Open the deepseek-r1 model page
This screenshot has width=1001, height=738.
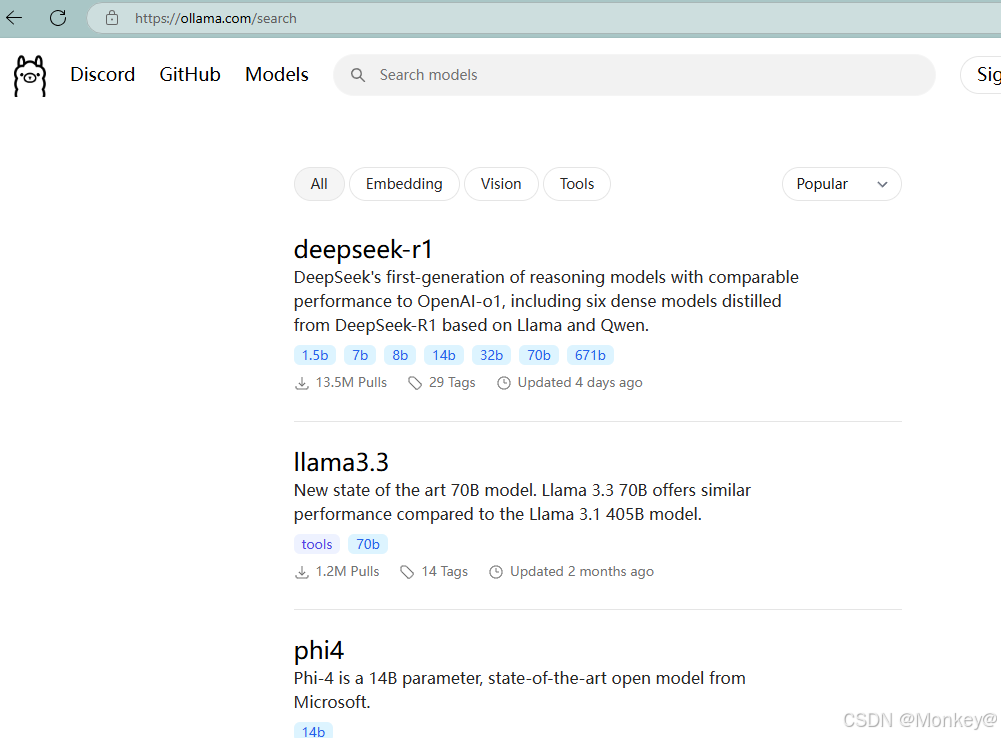(363, 249)
